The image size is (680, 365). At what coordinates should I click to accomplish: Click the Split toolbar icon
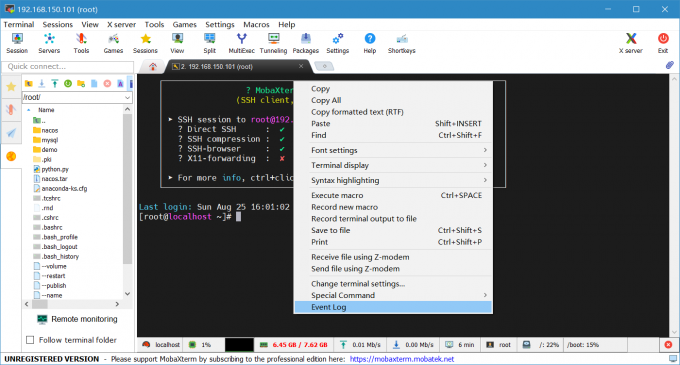(209, 43)
